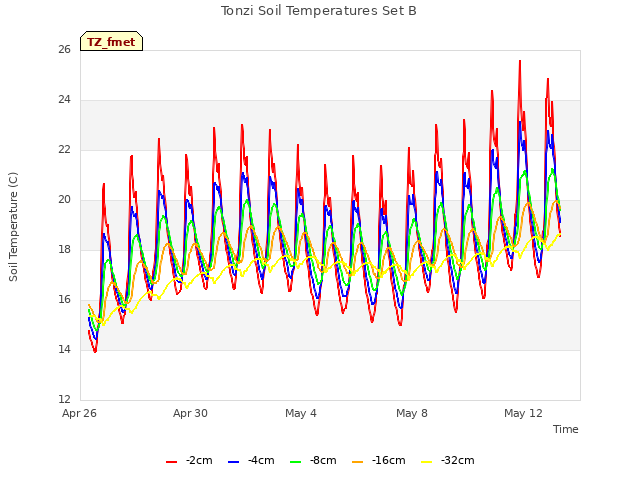Click the highest red peak near May 12
The height and width of the screenshot is (480, 640).
(x=520, y=61)
